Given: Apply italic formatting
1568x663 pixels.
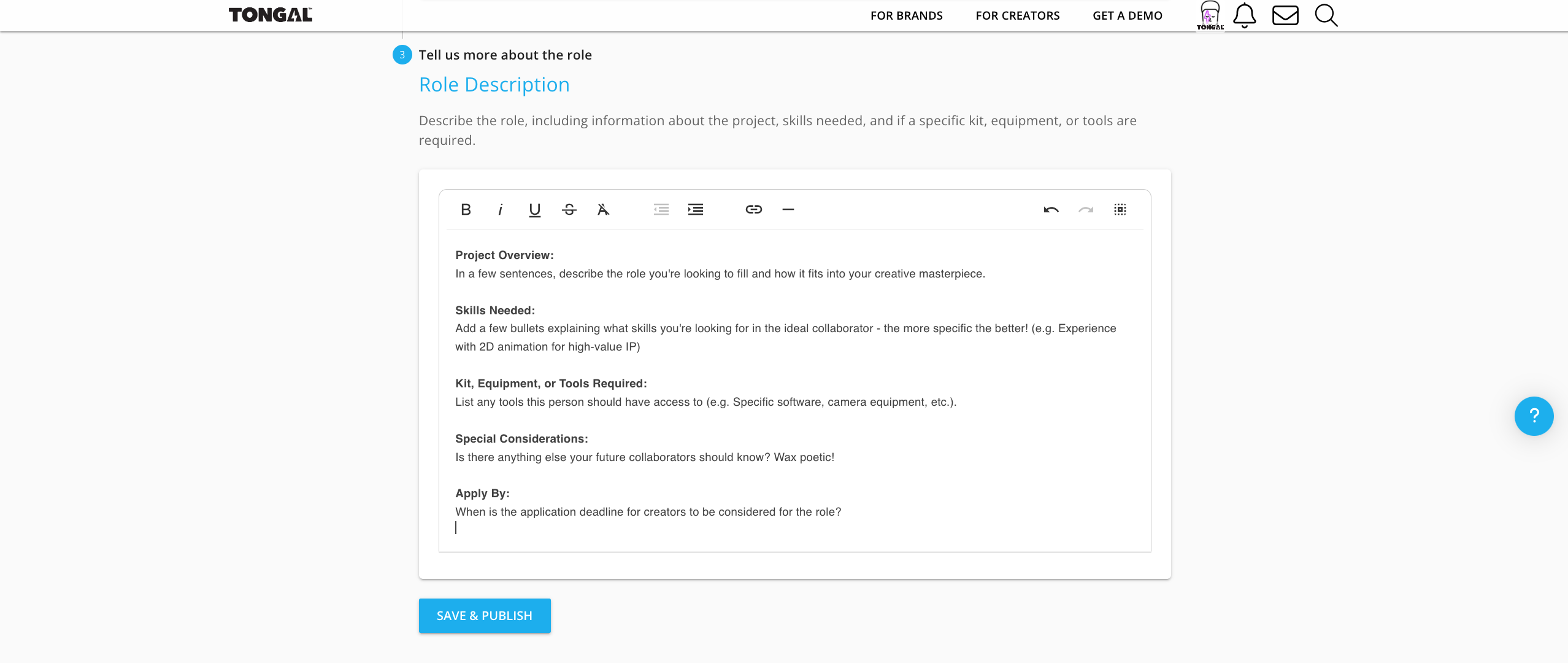Looking at the screenshot, I should pos(500,209).
